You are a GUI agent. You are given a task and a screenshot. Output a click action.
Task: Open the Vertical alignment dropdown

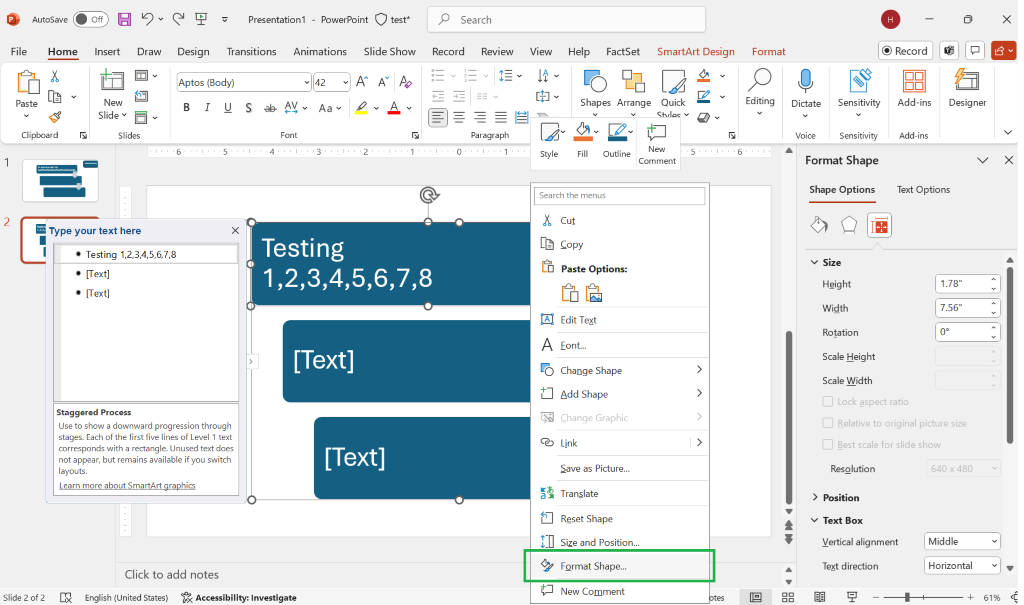pyautogui.click(x=962, y=541)
